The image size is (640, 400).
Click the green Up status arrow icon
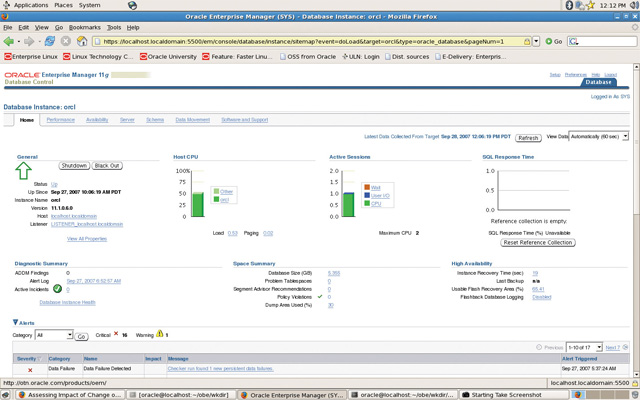[x=24, y=171]
